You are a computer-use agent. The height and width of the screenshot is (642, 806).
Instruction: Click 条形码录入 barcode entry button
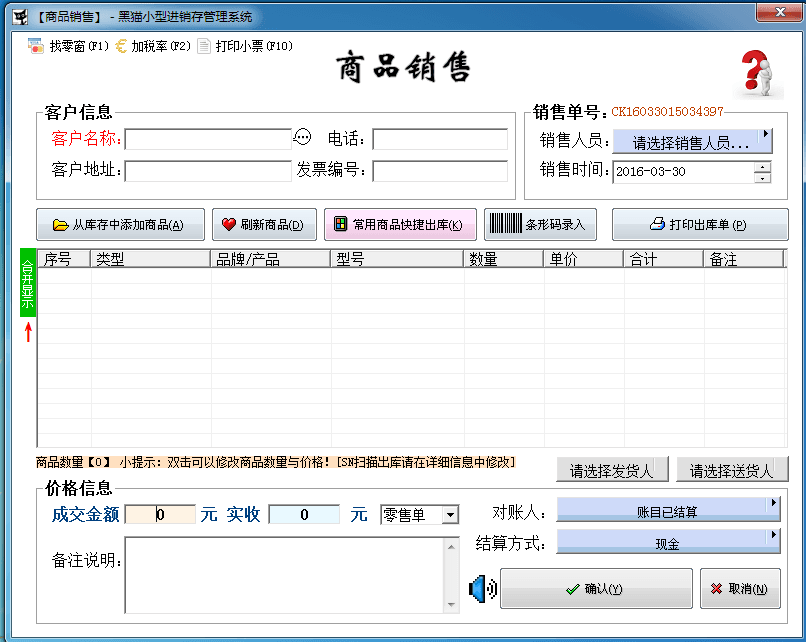541,225
